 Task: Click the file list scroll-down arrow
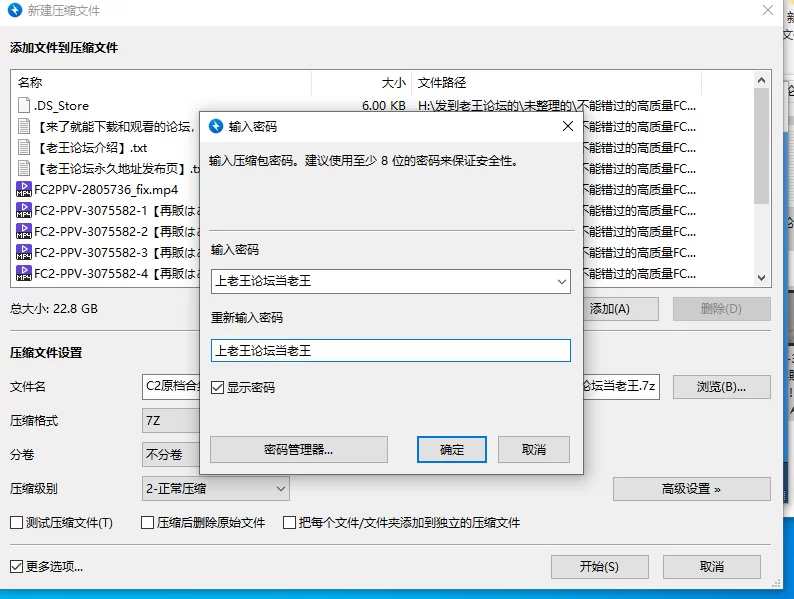click(x=761, y=277)
